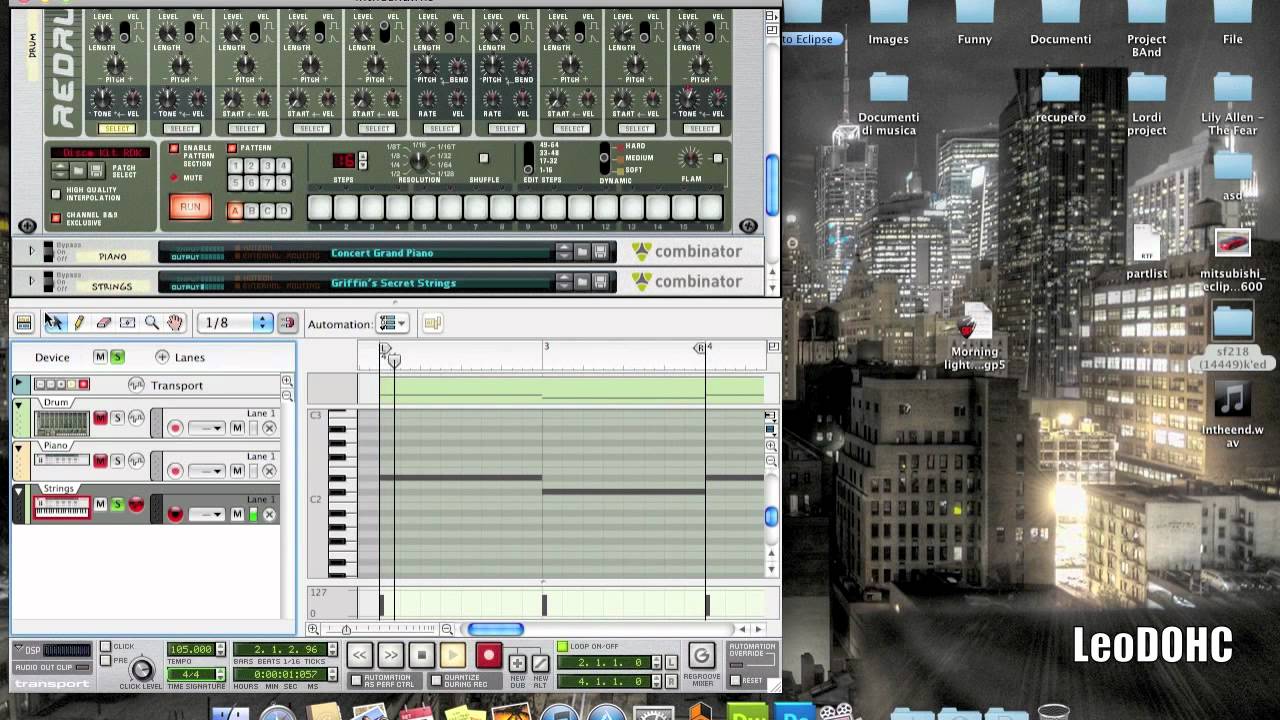Solo the Drum track

117,418
